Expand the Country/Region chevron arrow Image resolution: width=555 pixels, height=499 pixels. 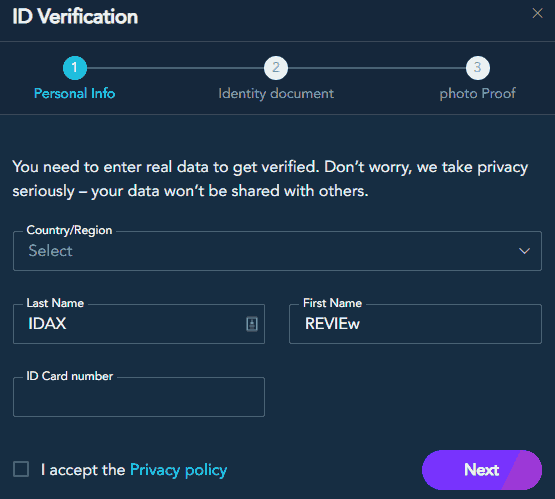[x=524, y=251]
